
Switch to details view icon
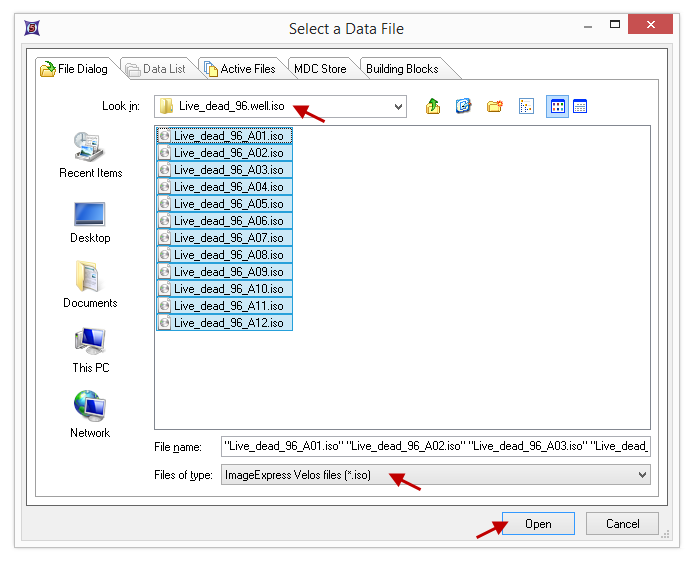click(580, 106)
